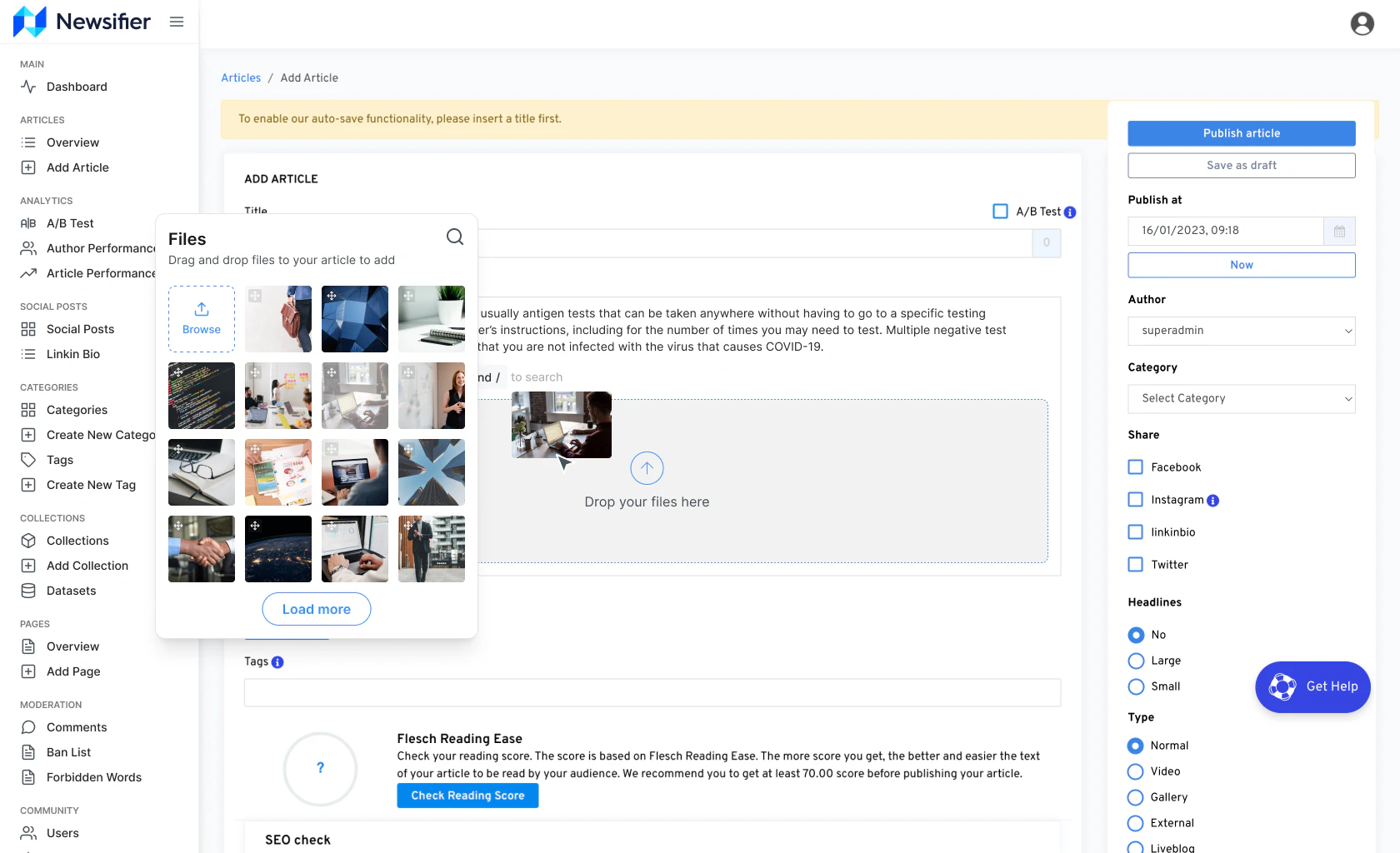Check the Facebook share option

coord(1134,467)
